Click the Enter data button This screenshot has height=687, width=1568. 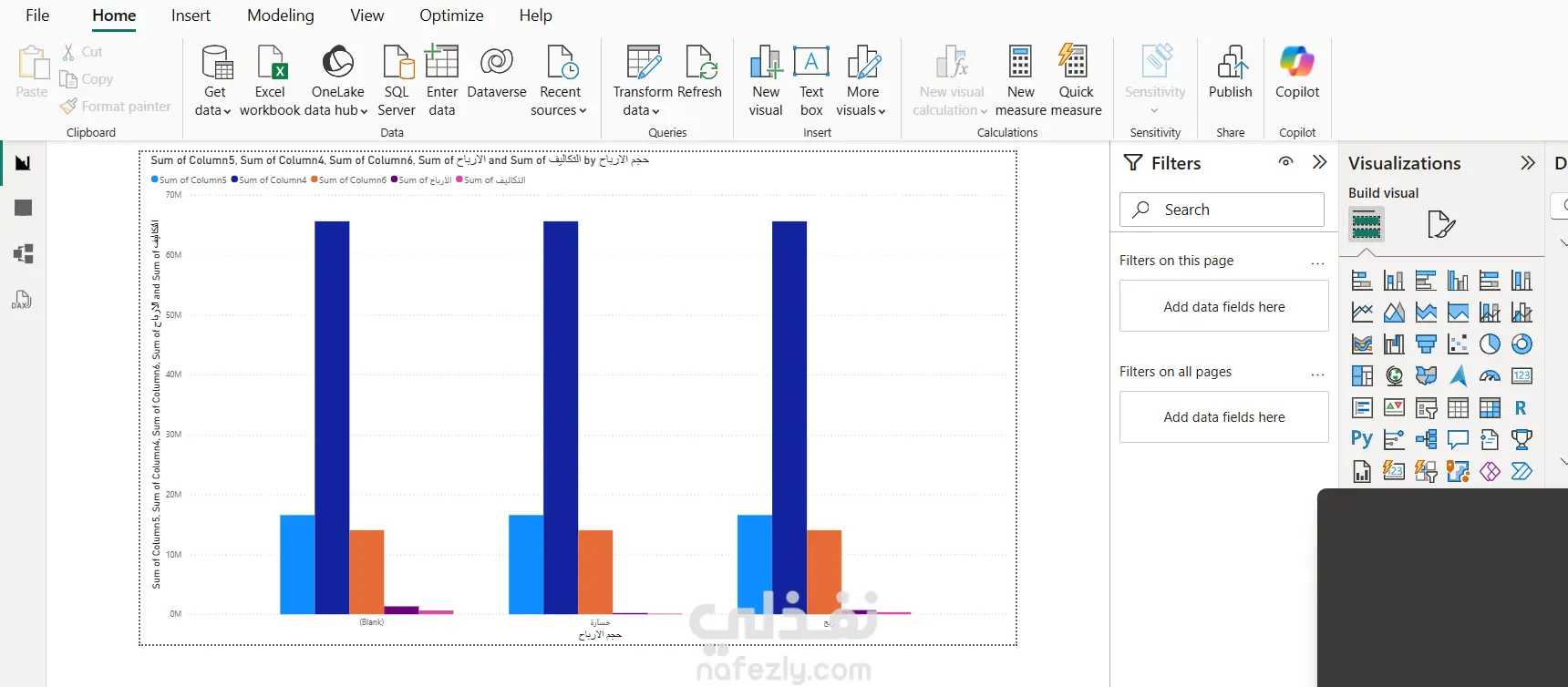442,80
